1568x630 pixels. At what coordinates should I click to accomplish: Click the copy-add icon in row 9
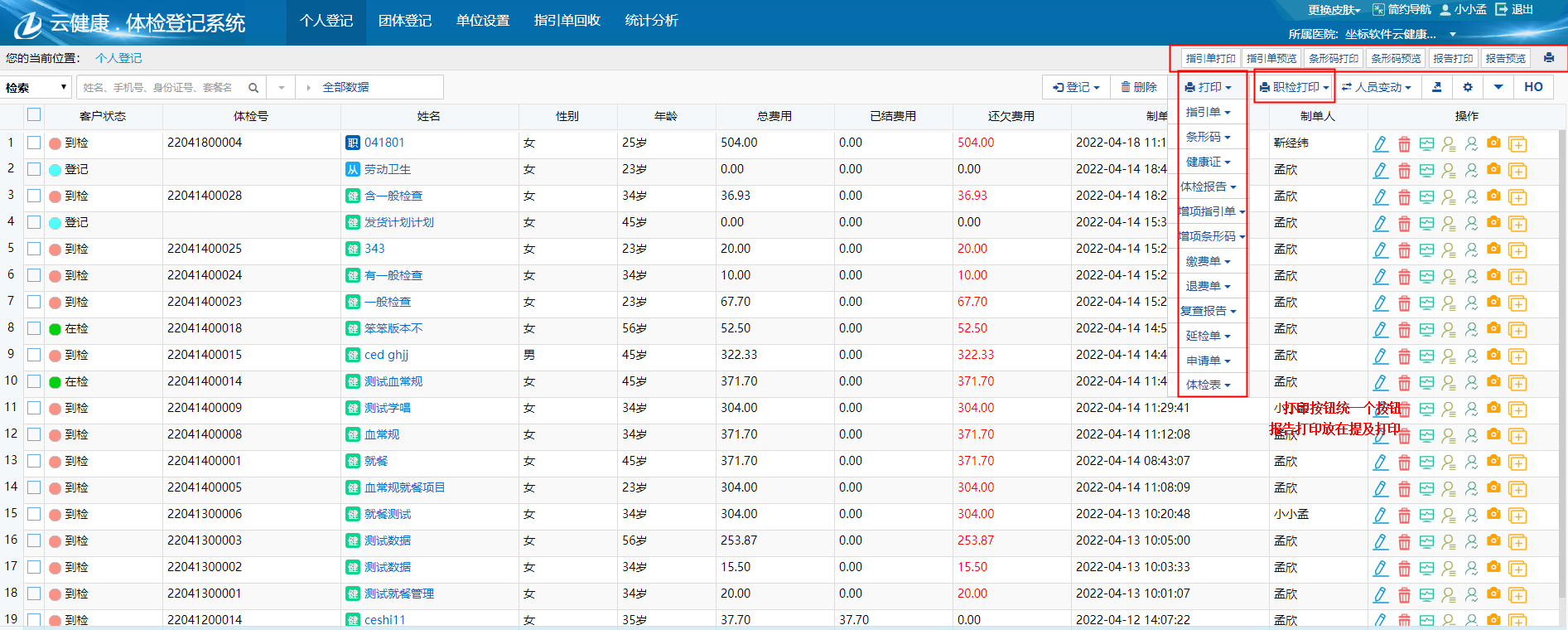tap(1517, 356)
